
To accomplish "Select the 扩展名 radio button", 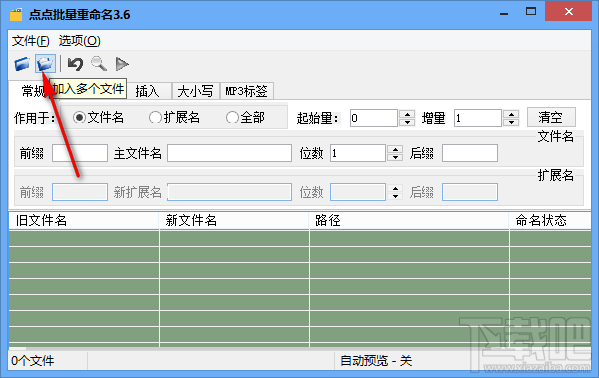I will click(x=174, y=117).
